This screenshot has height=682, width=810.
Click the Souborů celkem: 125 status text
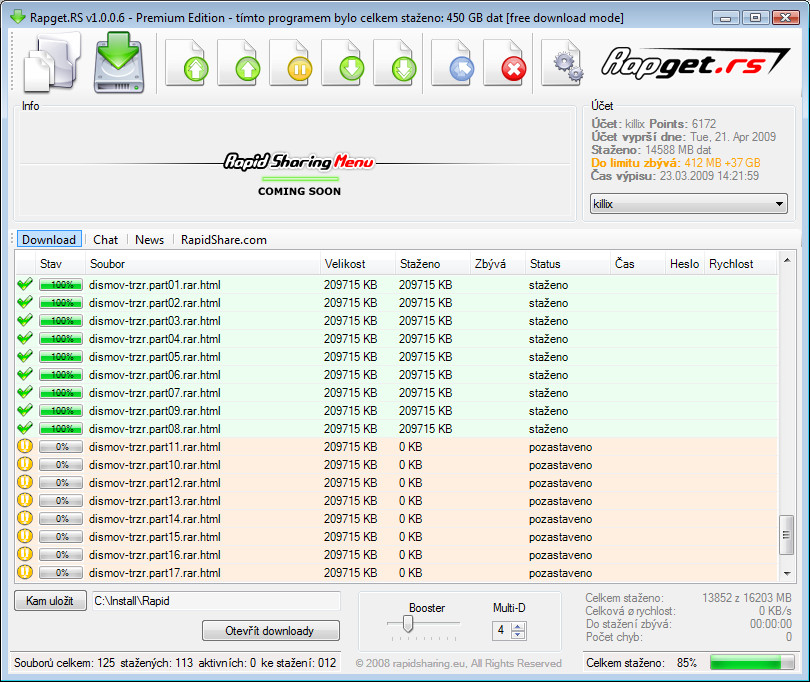[65, 662]
